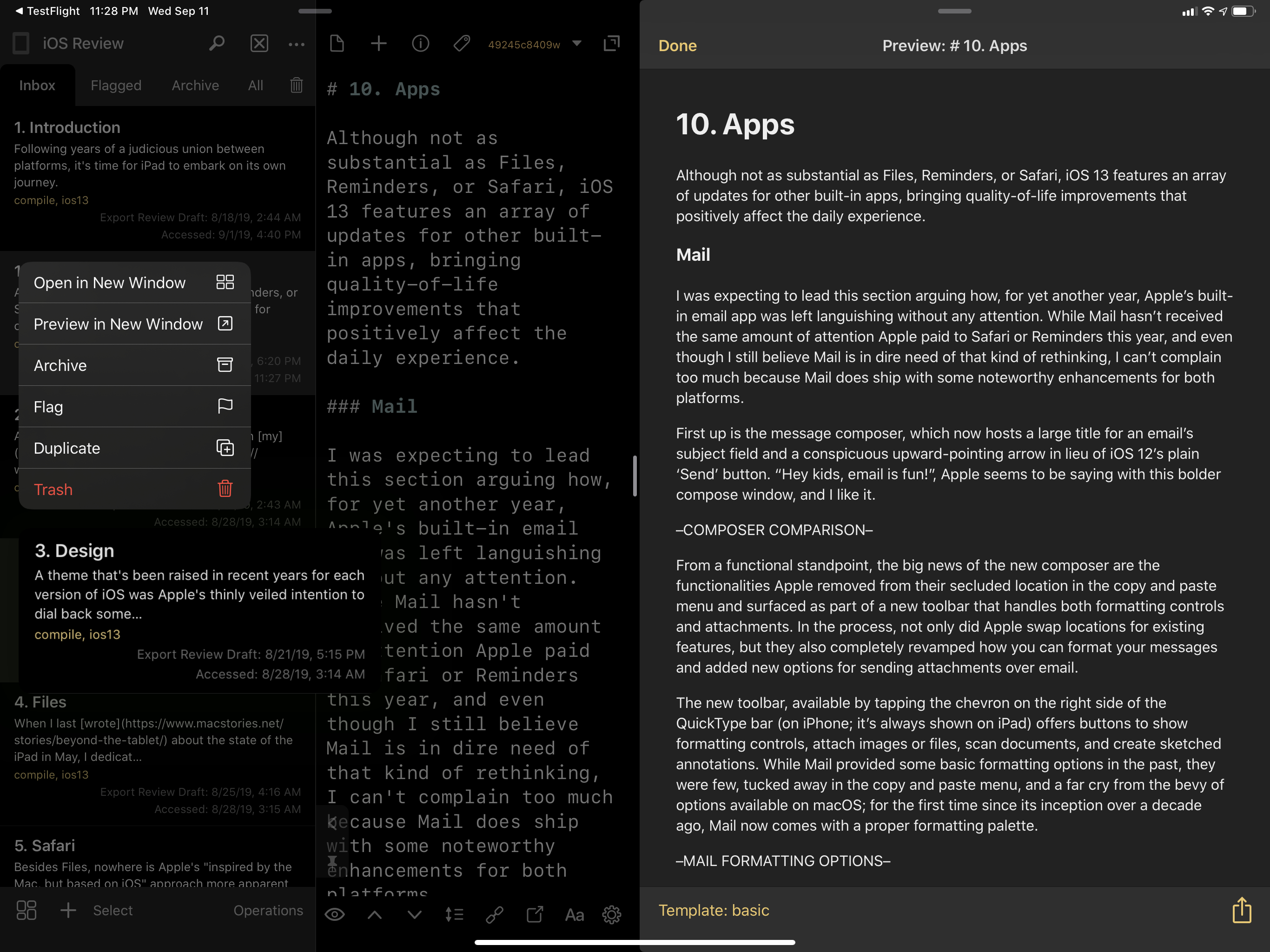Image resolution: width=1270 pixels, height=952 pixels.
Task: Tap the battery indicator in status bar
Action: click(x=1243, y=11)
